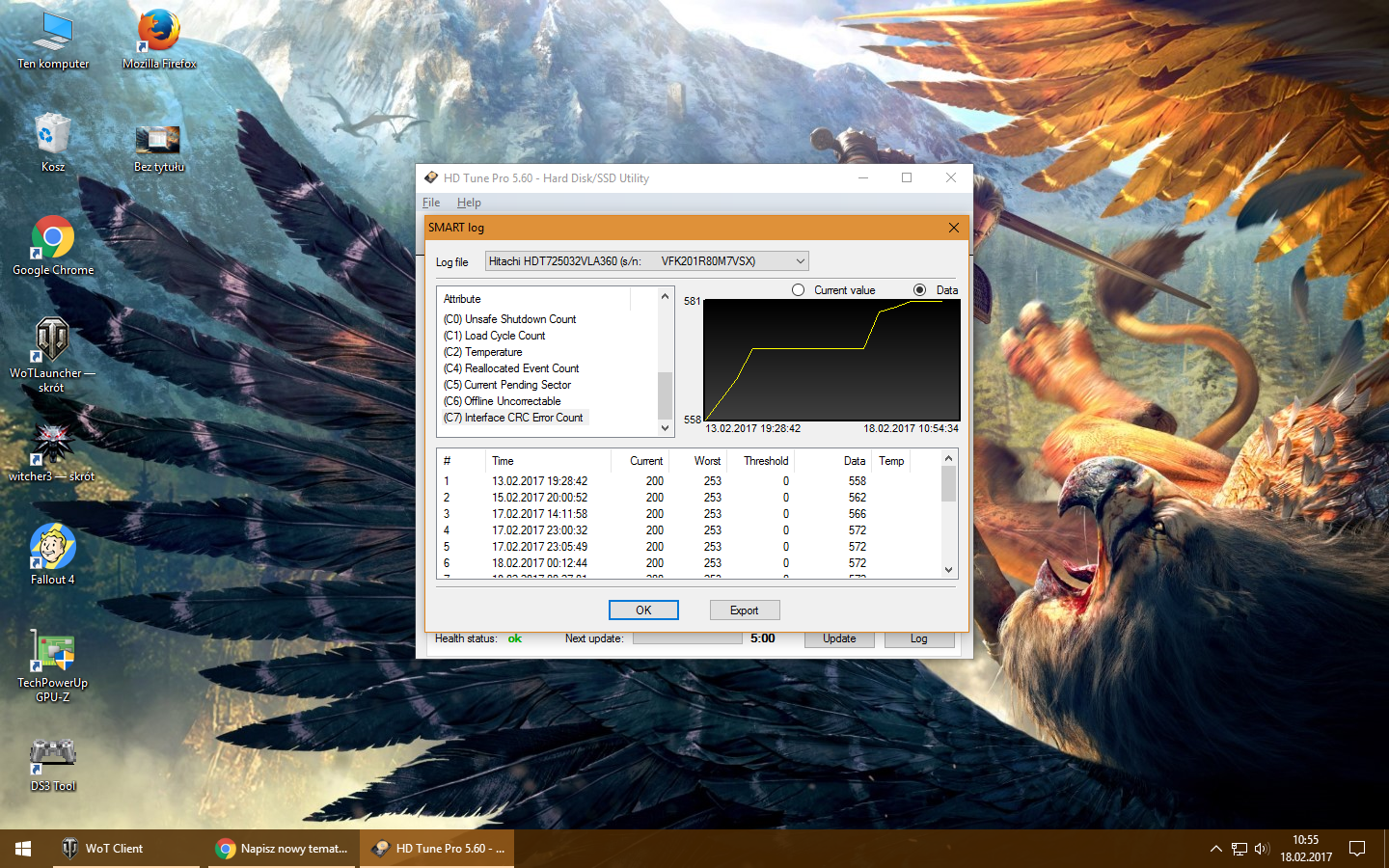Open Log file drive dropdown
This screenshot has width=1389, height=868.
coord(646,261)
